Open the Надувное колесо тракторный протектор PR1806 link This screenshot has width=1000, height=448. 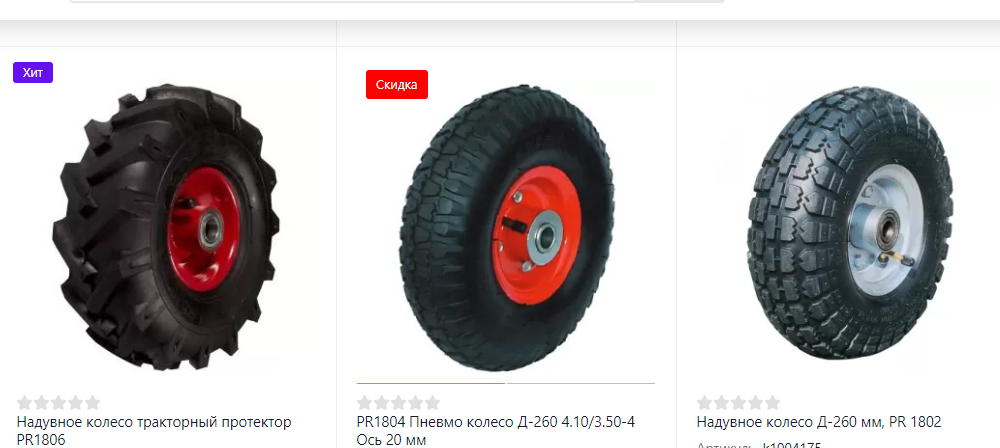[x=154, y=431]
